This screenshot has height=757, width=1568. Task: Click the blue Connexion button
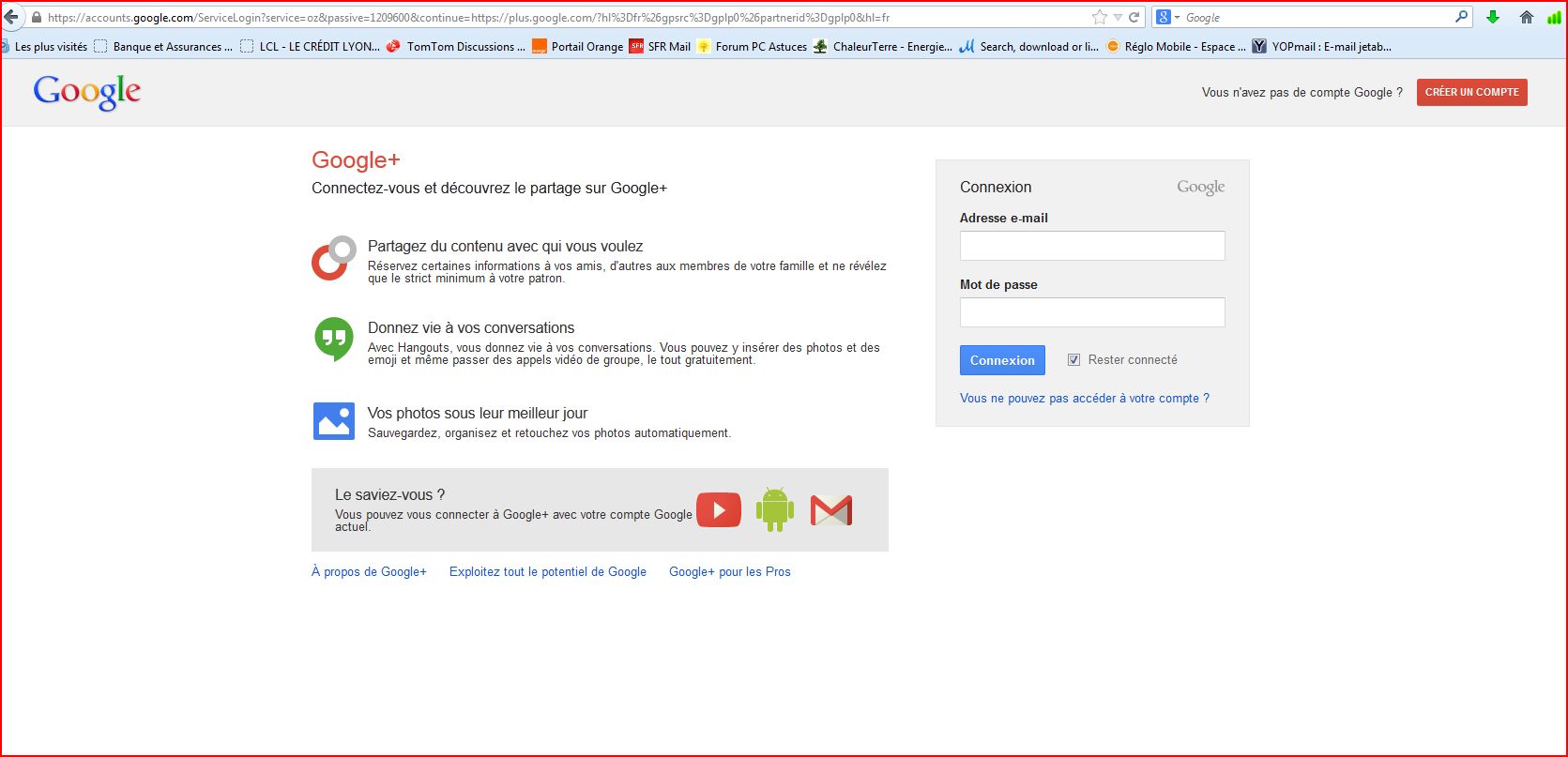(1002, 360)
